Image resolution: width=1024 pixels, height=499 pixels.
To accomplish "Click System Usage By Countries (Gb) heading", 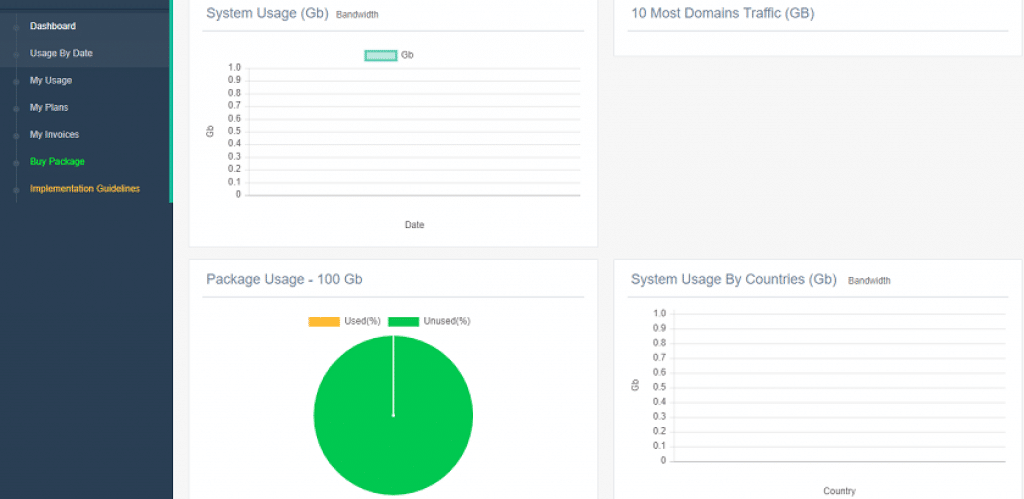I will pos(733,280).
